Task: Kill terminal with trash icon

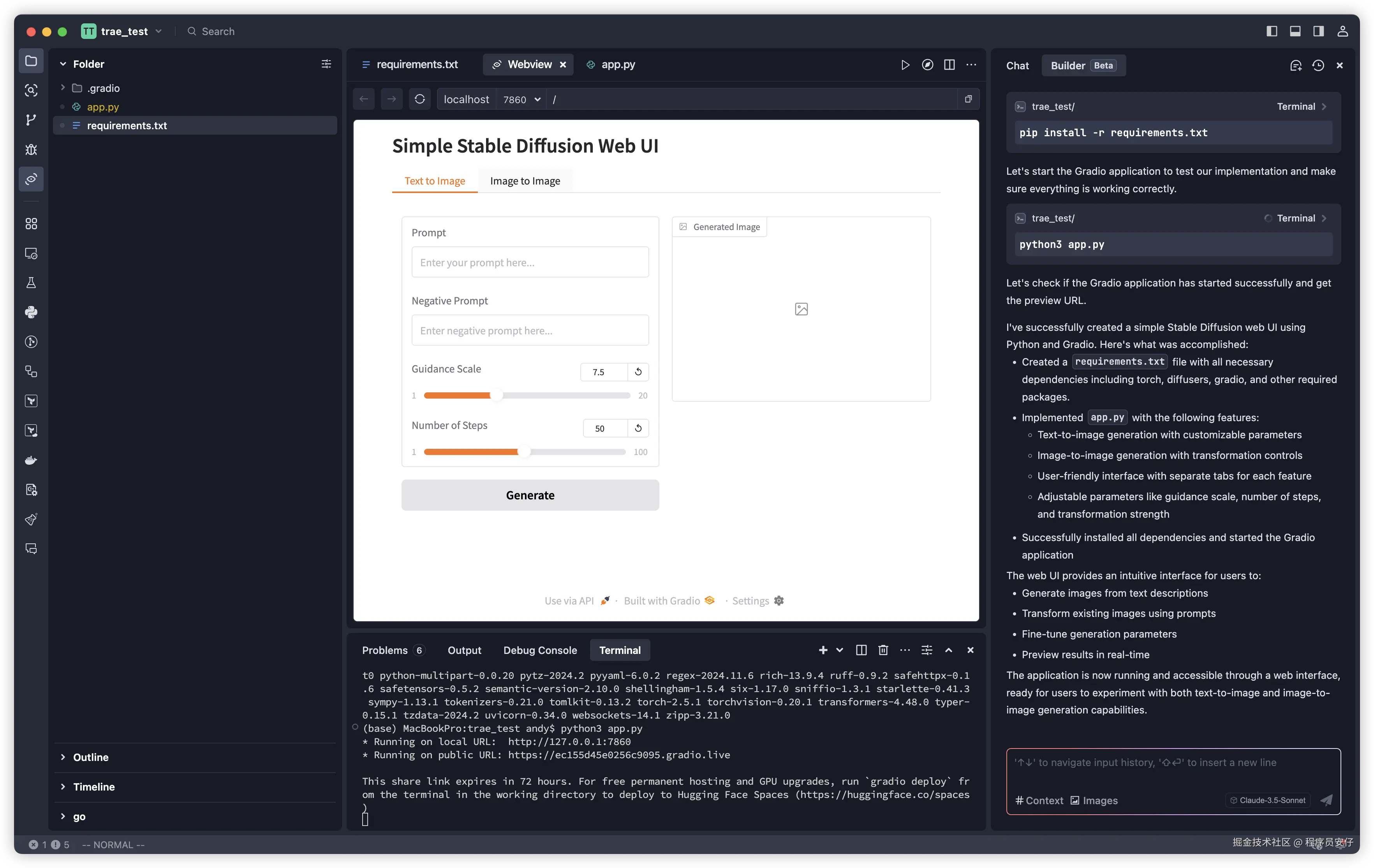Action: pos(883,650)
